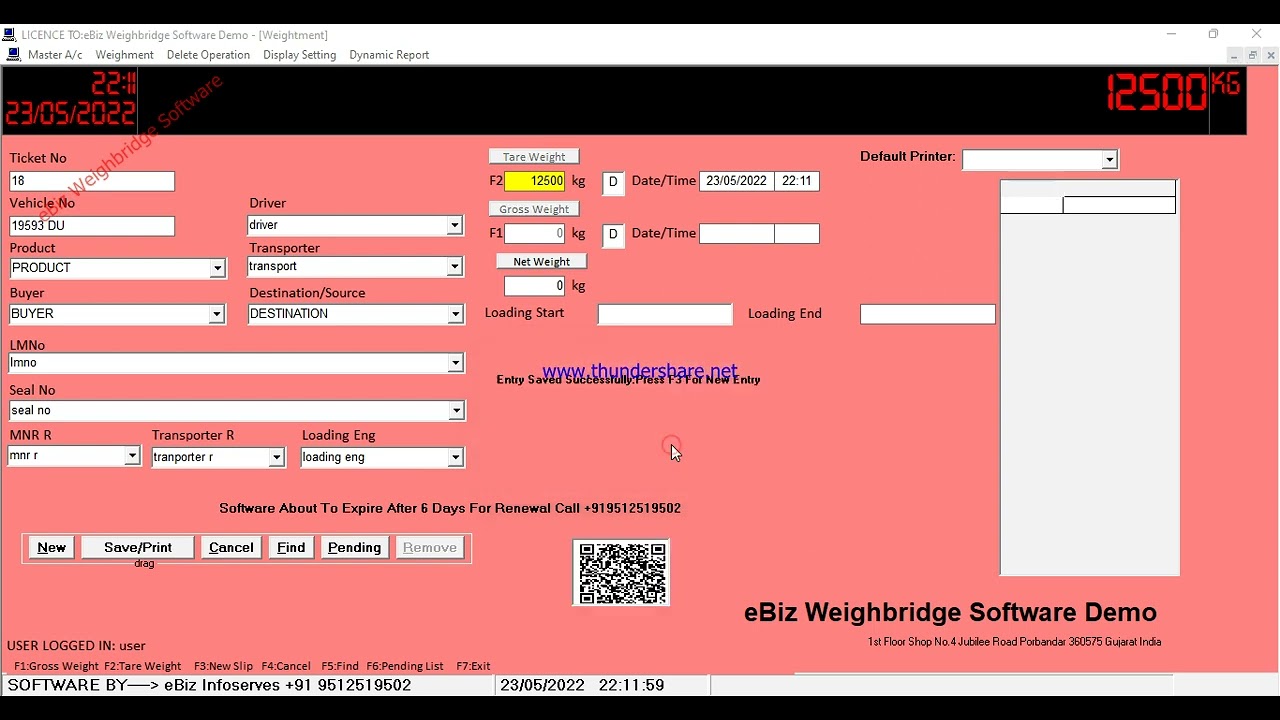Click the QR code image
1280x720 pixels.
(621, 573)
